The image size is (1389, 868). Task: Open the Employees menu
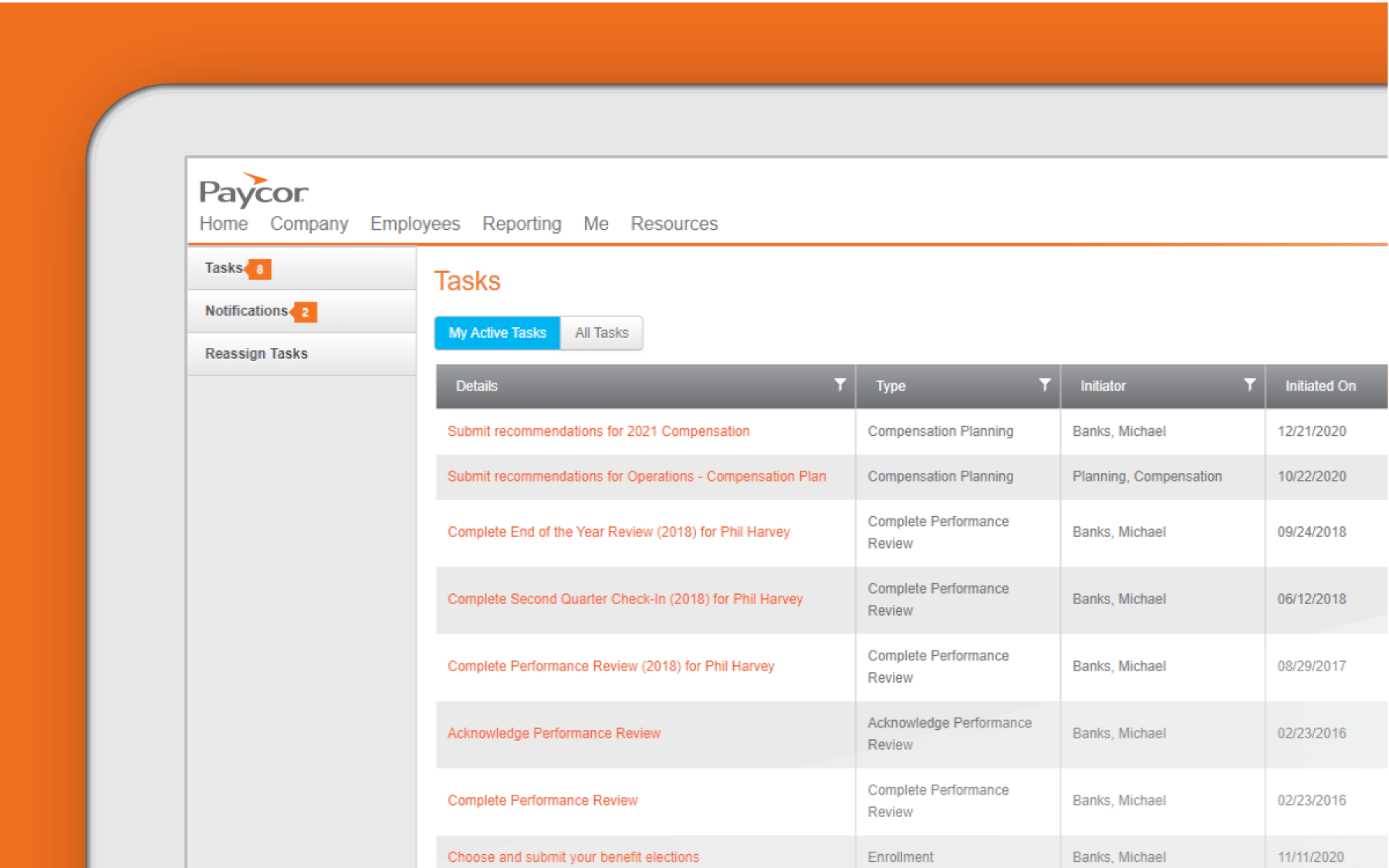coord(415,224)
